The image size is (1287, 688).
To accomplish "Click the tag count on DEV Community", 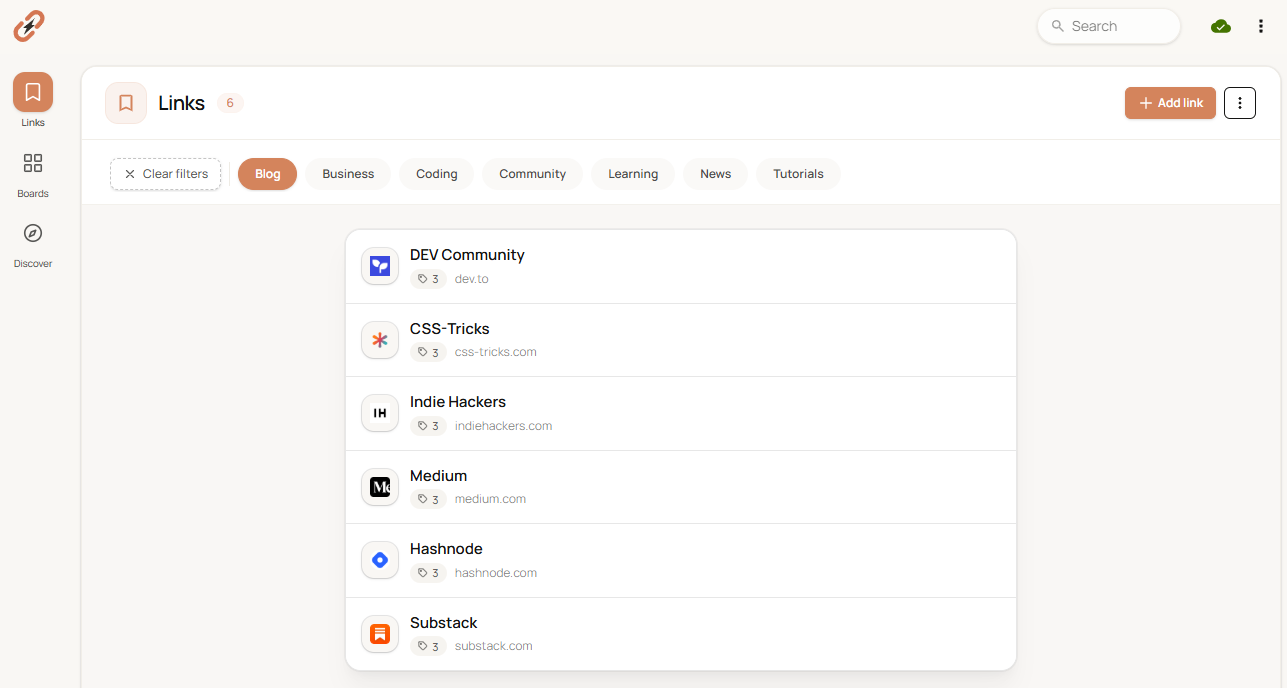I will [x=428, y=279].
